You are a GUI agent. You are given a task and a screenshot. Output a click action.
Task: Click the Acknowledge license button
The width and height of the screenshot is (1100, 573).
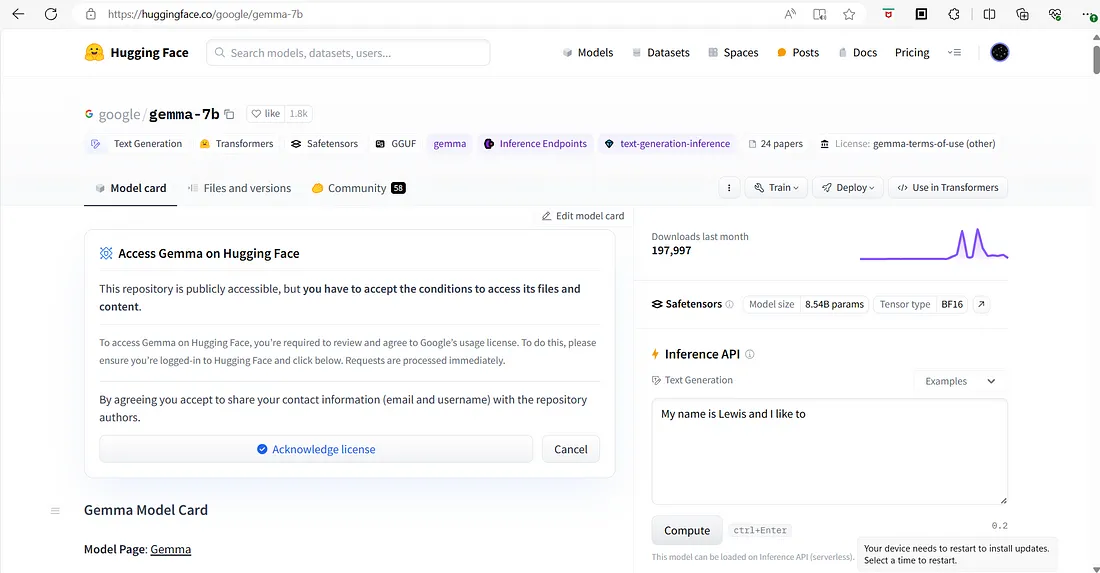pos(316,450)
